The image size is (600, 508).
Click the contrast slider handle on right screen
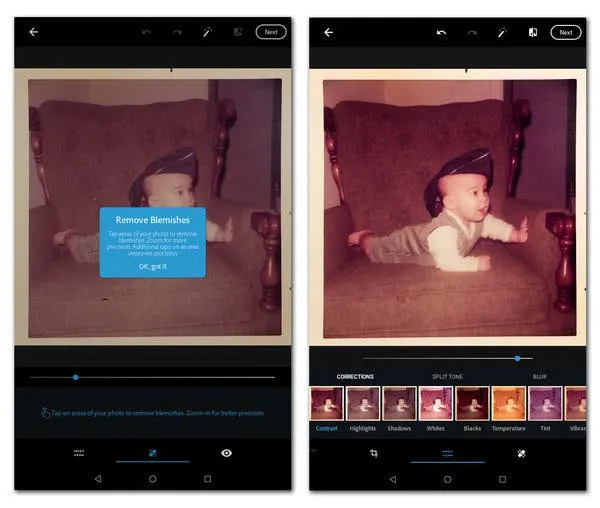click(517, 357)
